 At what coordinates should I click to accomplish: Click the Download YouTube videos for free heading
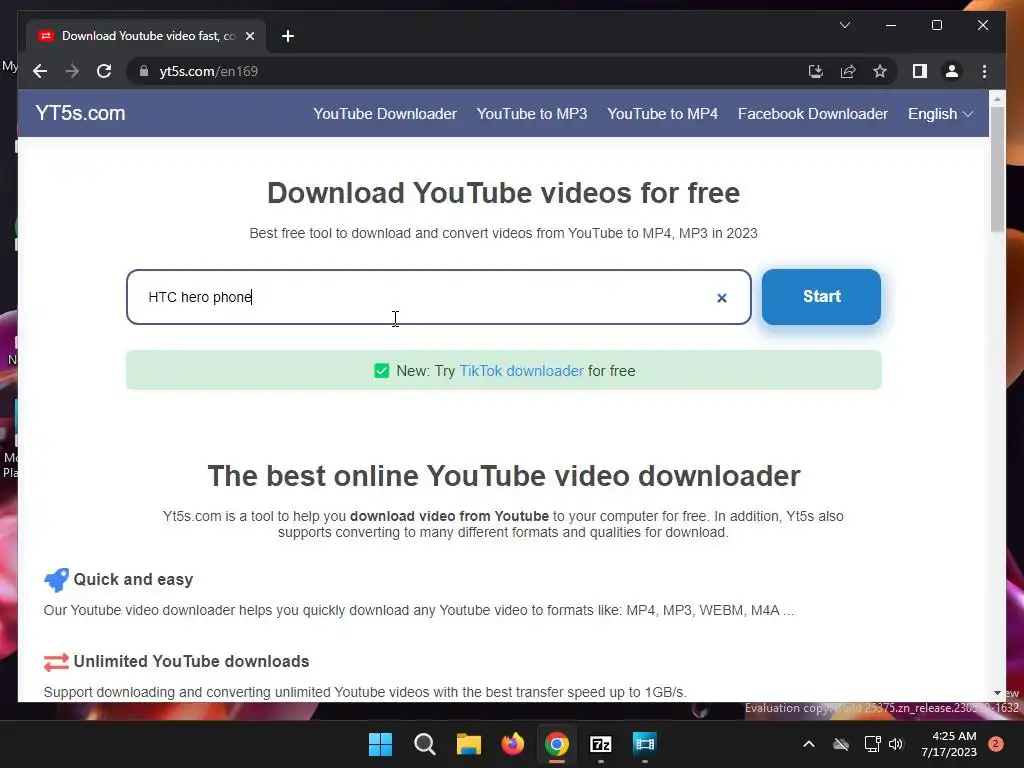click(x=504, y=193)
